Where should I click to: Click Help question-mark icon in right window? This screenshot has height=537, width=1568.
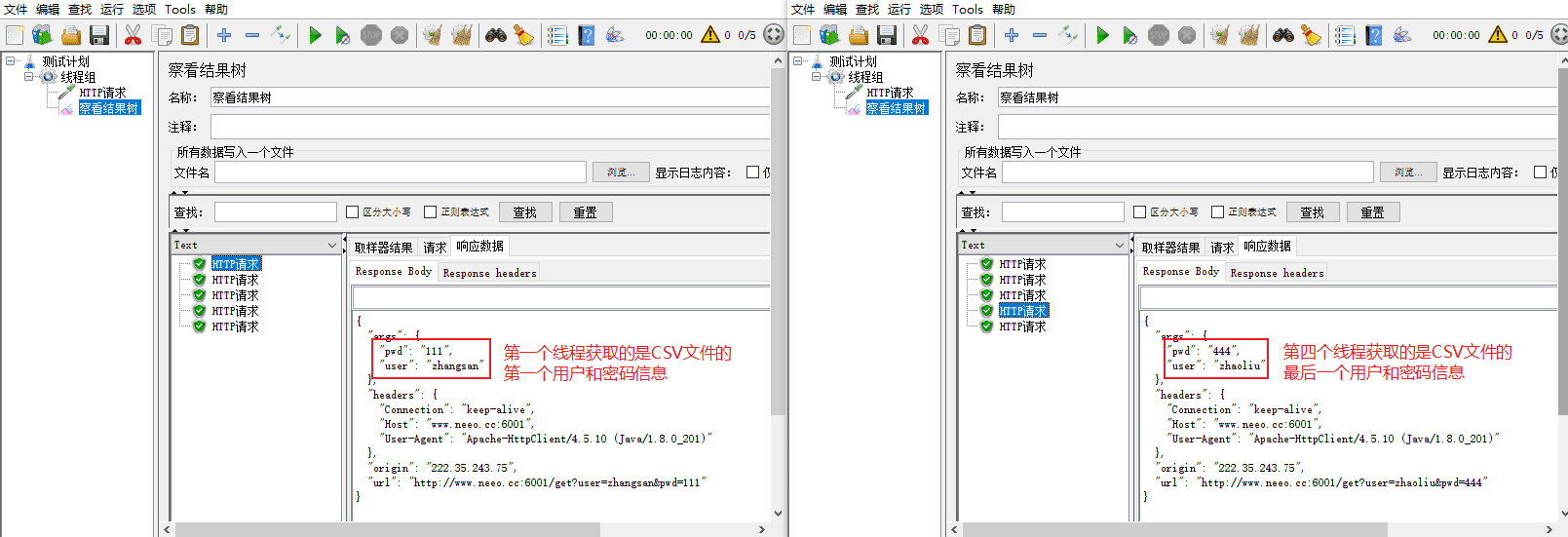pos(1374,35)
